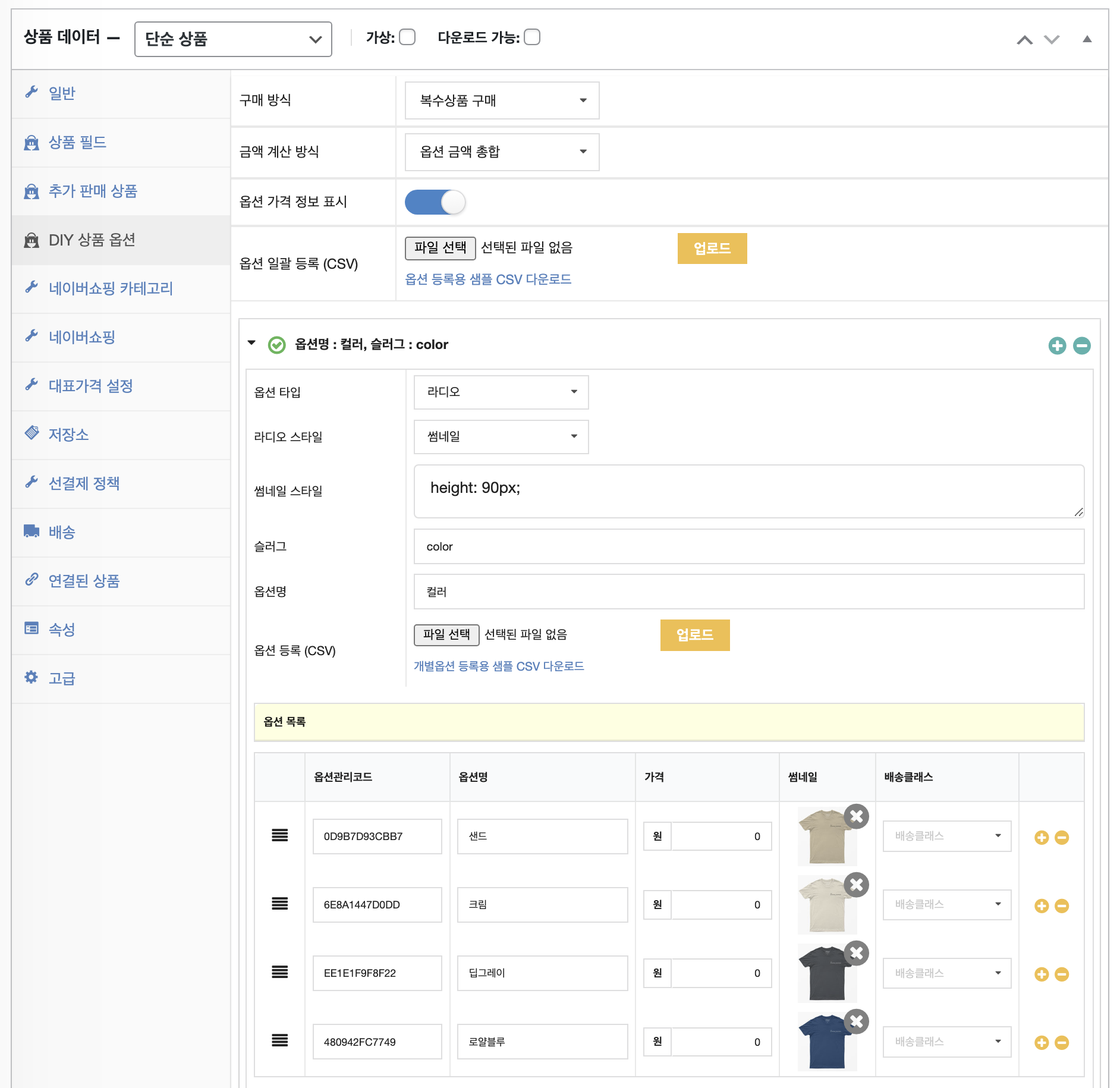The height and width of the screenshot is (1088, 1120).
Task: Click green minus icon to remove color option
Action: click(x=1081, y=345)
